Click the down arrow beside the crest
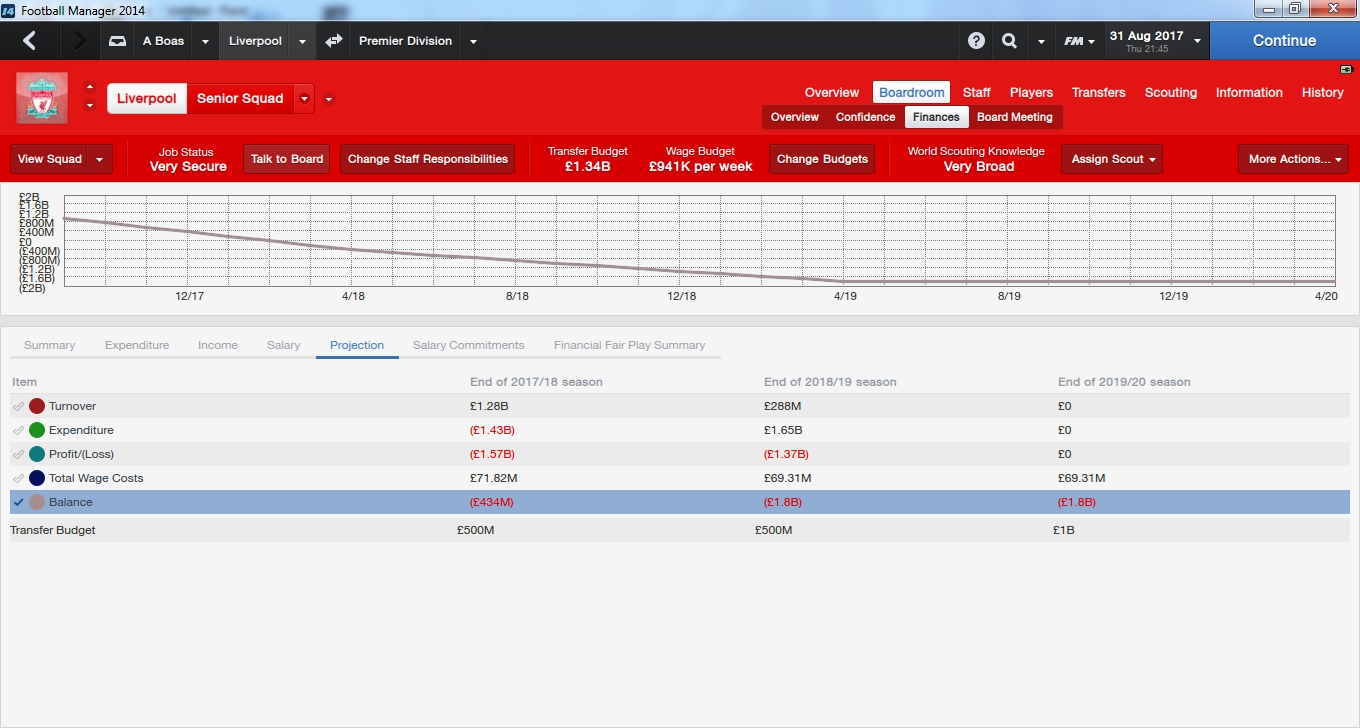The height and width of the screenshot is (728, 1360). click(90, 105)
